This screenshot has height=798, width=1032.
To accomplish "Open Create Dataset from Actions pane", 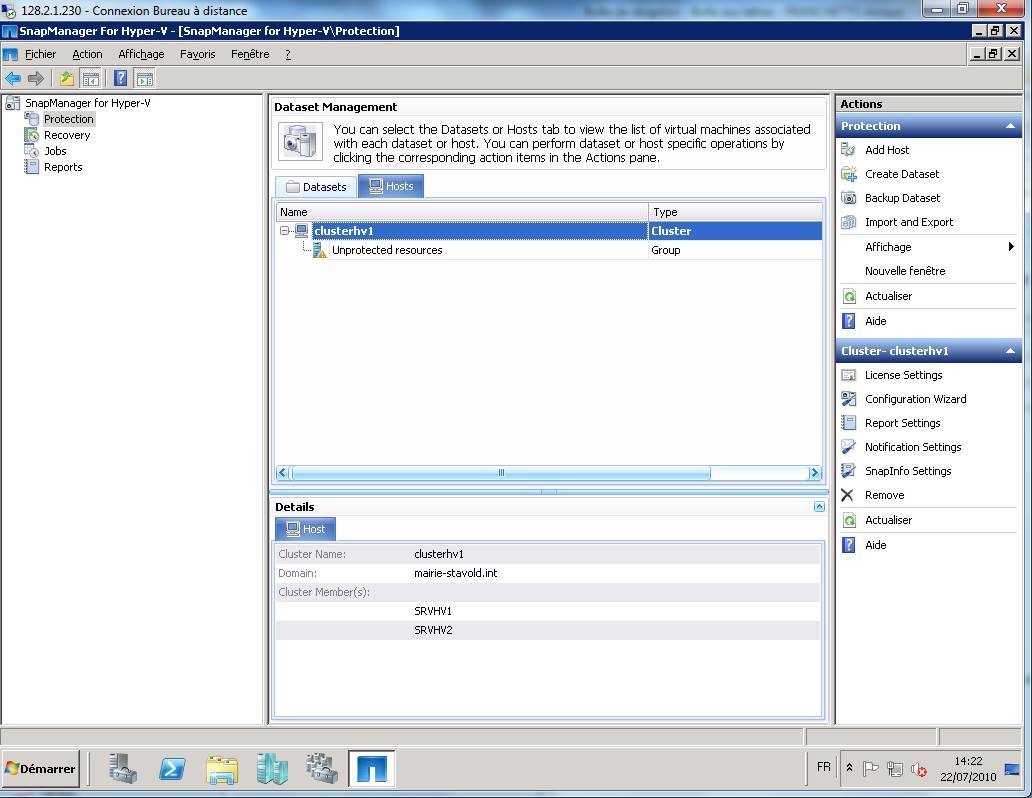I will point(901,174).
